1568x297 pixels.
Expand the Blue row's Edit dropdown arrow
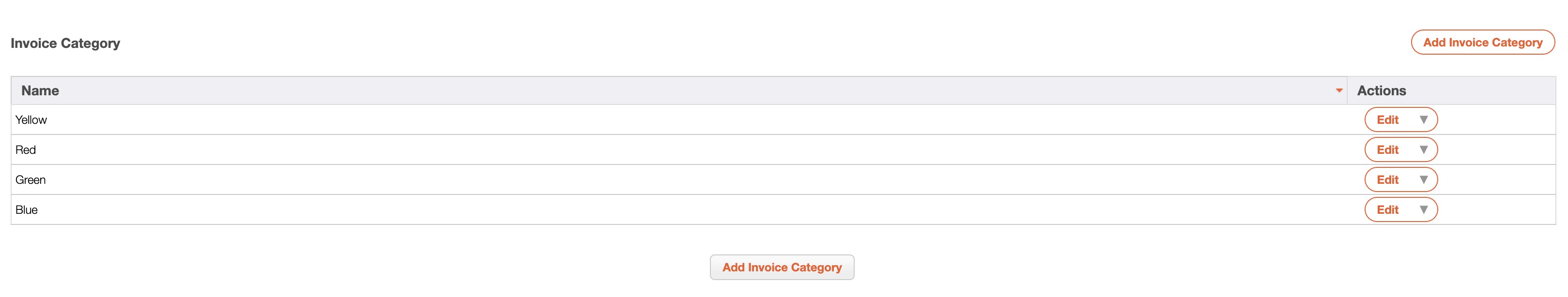tap(1423, 210)
